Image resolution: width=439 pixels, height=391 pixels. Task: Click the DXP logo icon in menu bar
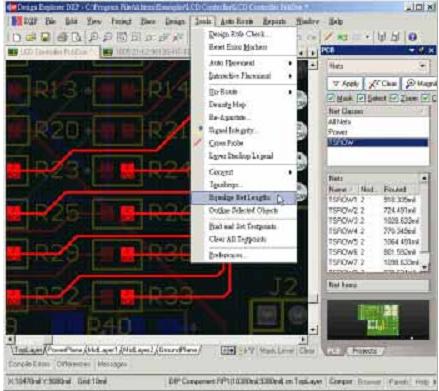click(x=17, y=21)
